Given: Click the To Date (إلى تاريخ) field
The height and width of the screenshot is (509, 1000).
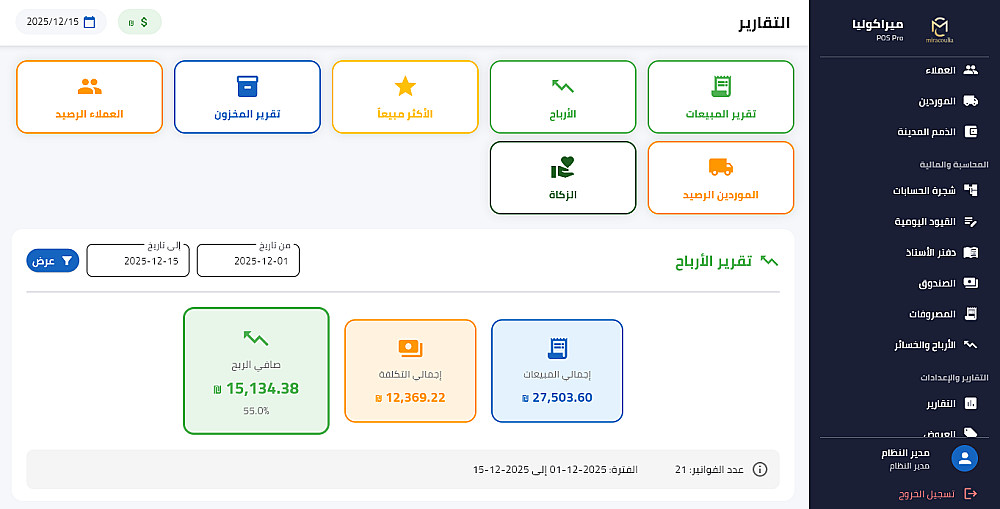Looking at the screenshot, I should pyautogui.click(x=138, y=261).
